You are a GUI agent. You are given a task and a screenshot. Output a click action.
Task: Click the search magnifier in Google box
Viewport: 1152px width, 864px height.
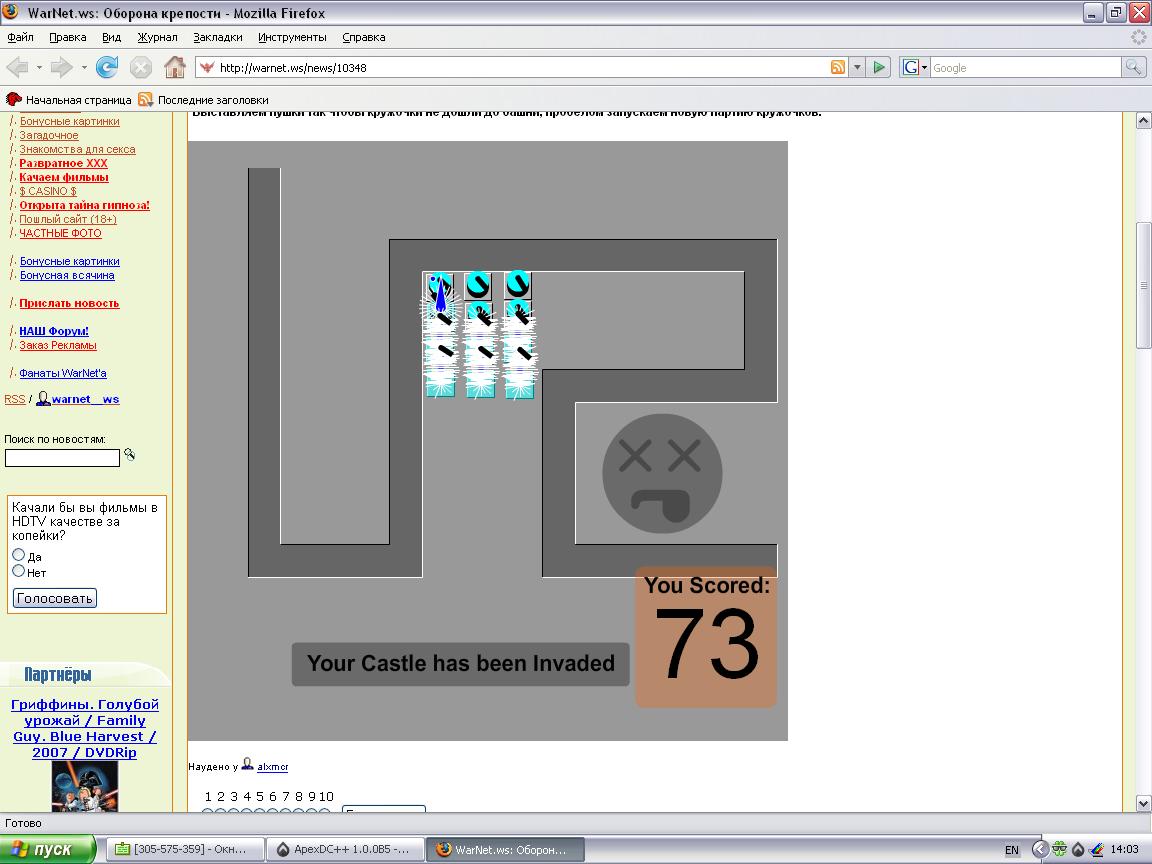point(1133,67)
